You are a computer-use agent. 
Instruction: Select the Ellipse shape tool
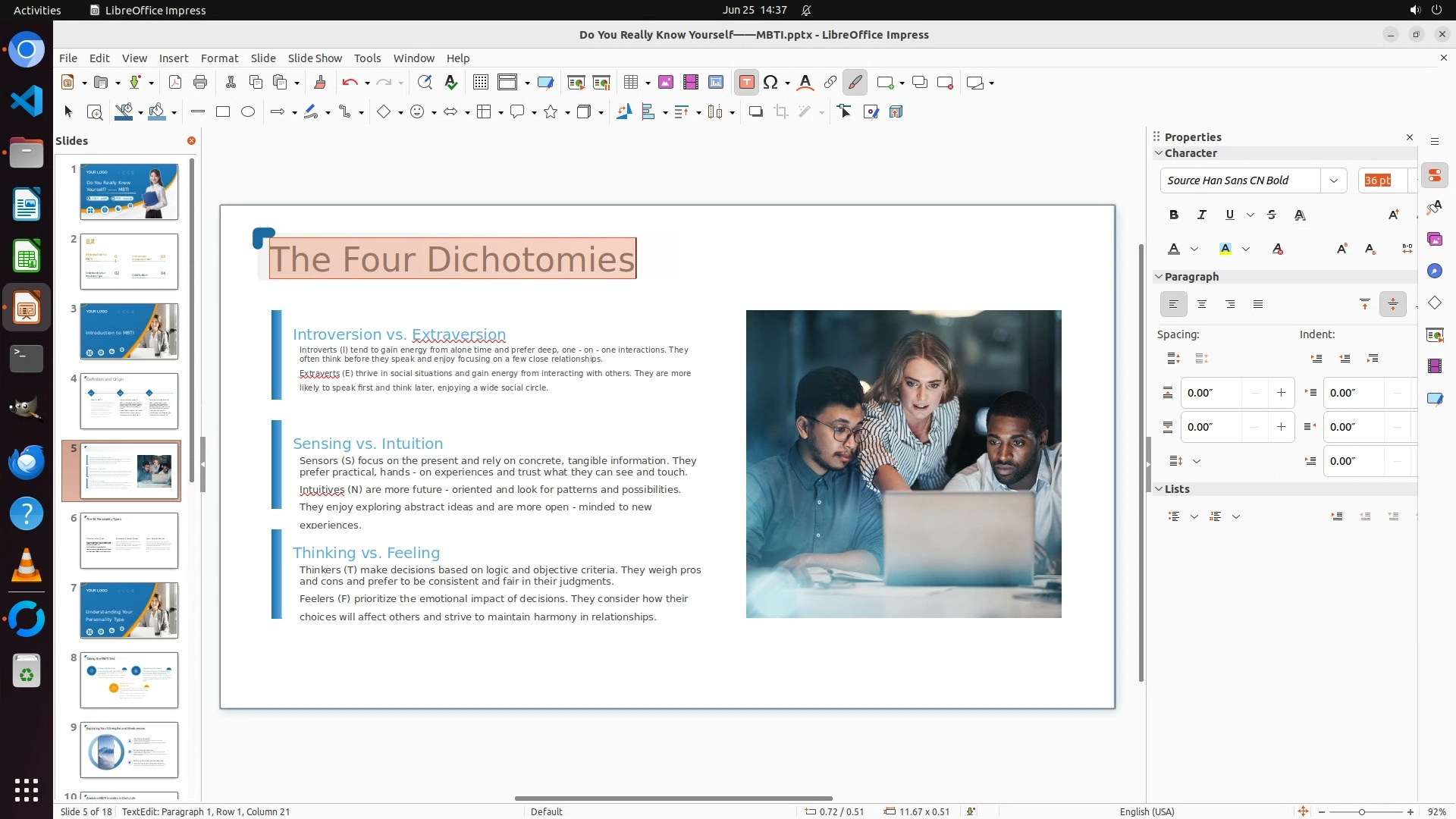[248, 112]
